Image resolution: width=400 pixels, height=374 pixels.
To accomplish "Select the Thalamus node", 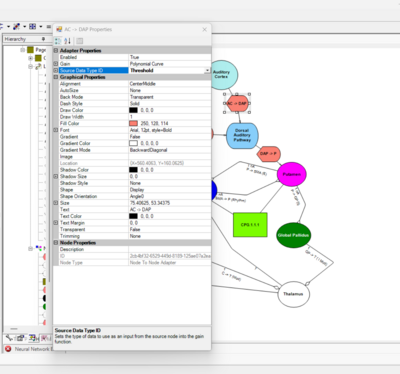I will point(294,294).
